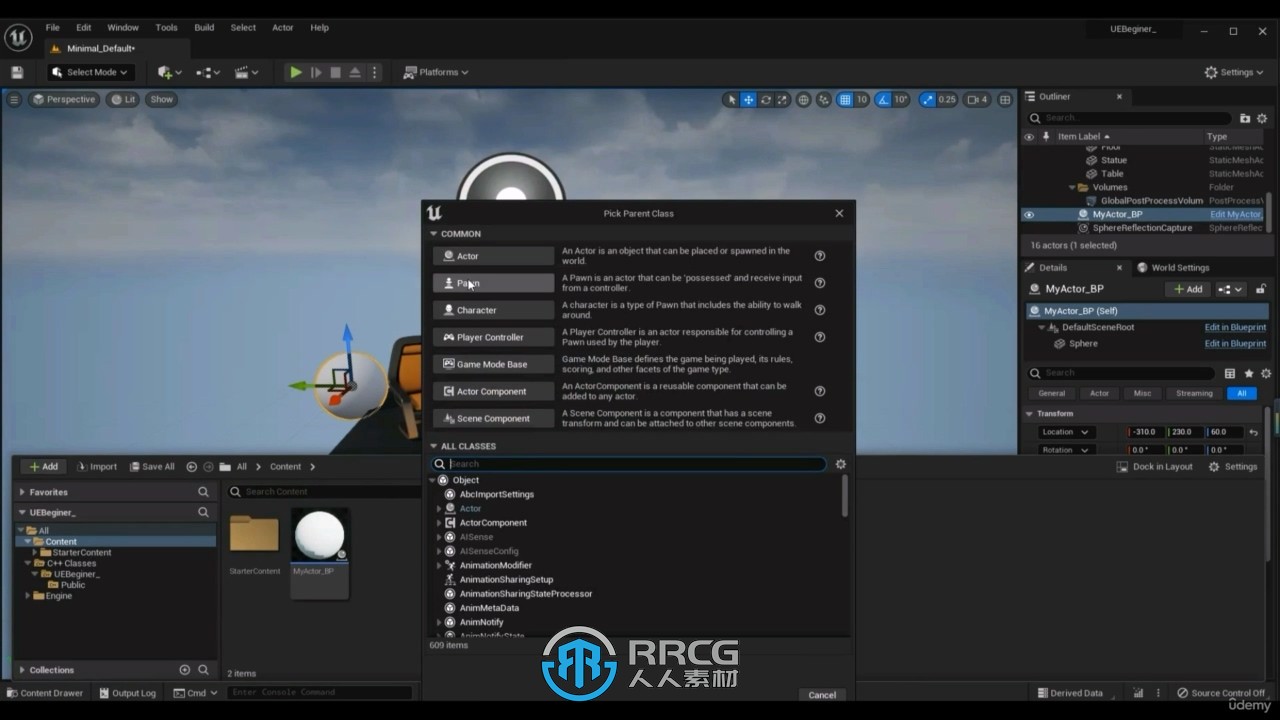Open the File menu
Screen dimensions: 1280x720
(52, 27)
